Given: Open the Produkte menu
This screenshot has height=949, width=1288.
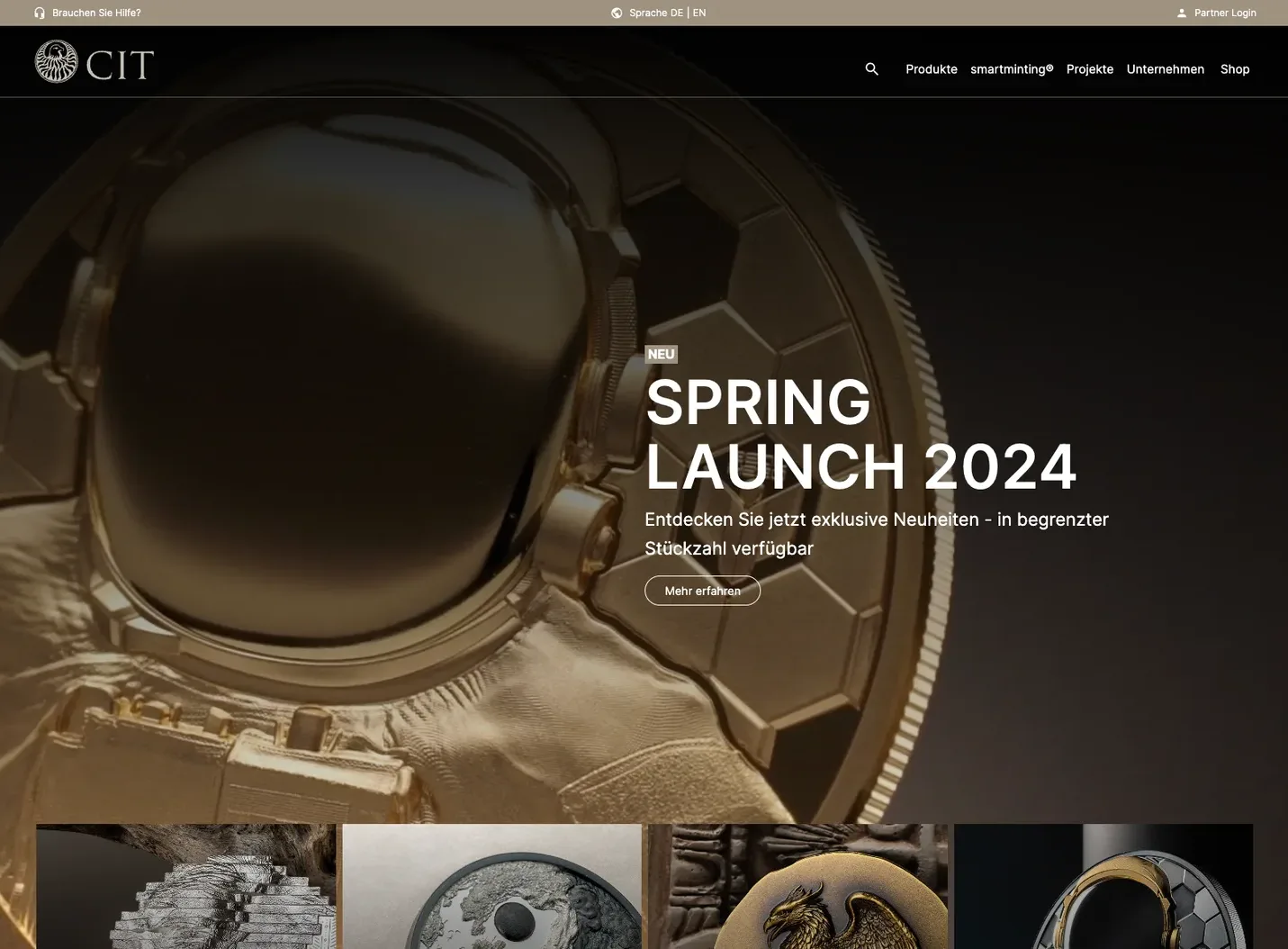Looking at the screenshot, I should tap(932, 69).
